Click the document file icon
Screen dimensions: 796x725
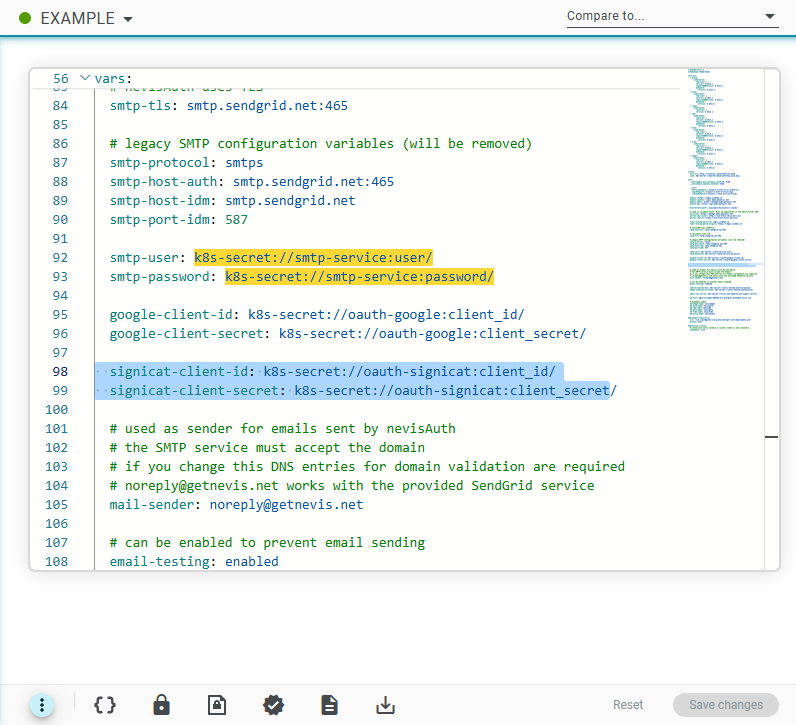click(329, 705)
